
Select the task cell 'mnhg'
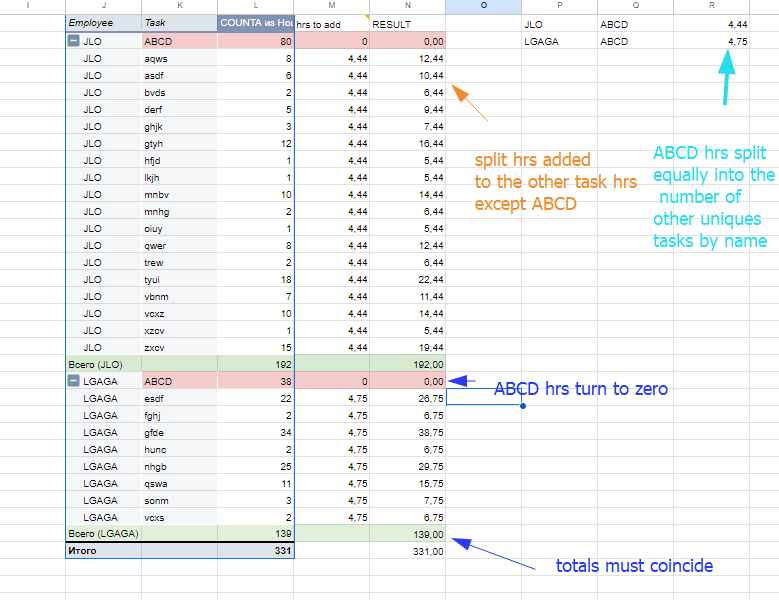click(179, 212)
